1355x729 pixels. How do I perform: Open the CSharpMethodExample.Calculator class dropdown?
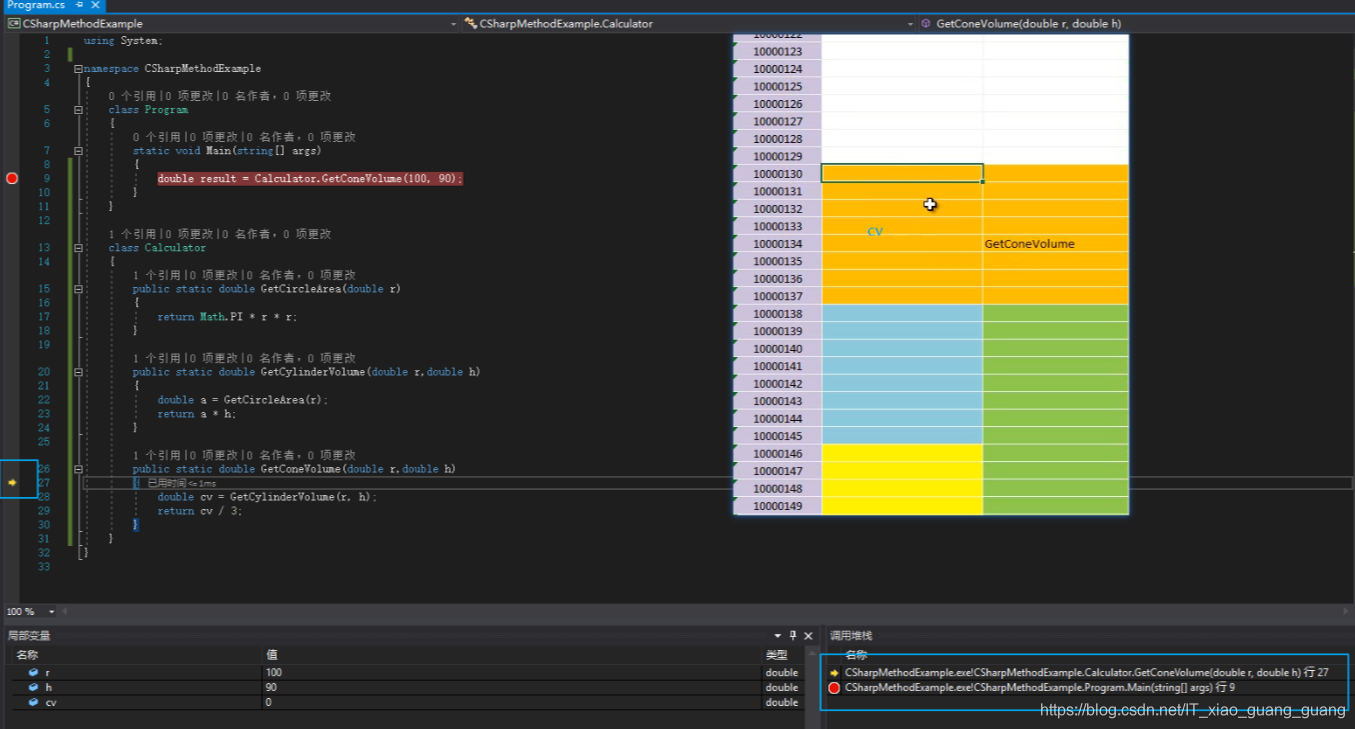point(910,23)
